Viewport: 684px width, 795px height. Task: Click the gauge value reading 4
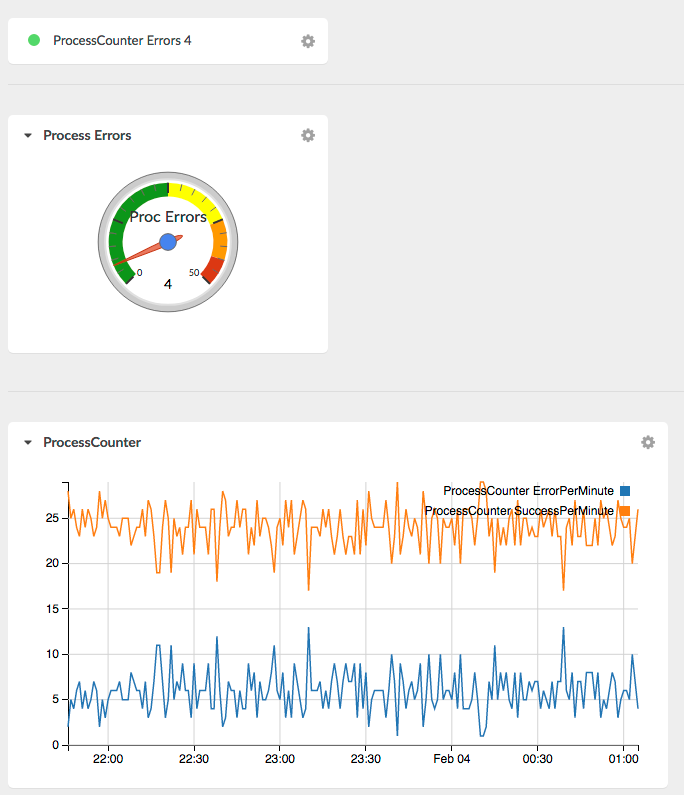(x=168, y=284)
